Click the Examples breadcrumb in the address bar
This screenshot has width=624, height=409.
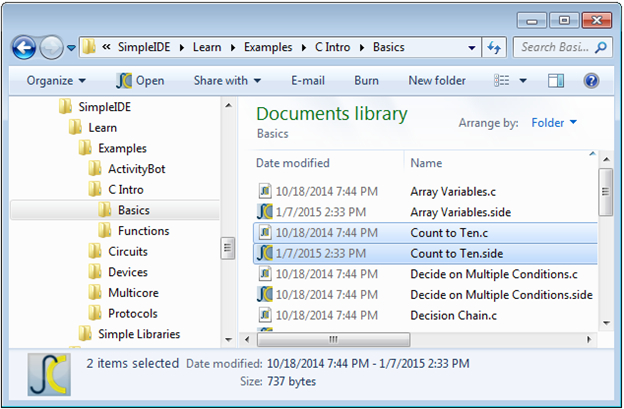268,47
